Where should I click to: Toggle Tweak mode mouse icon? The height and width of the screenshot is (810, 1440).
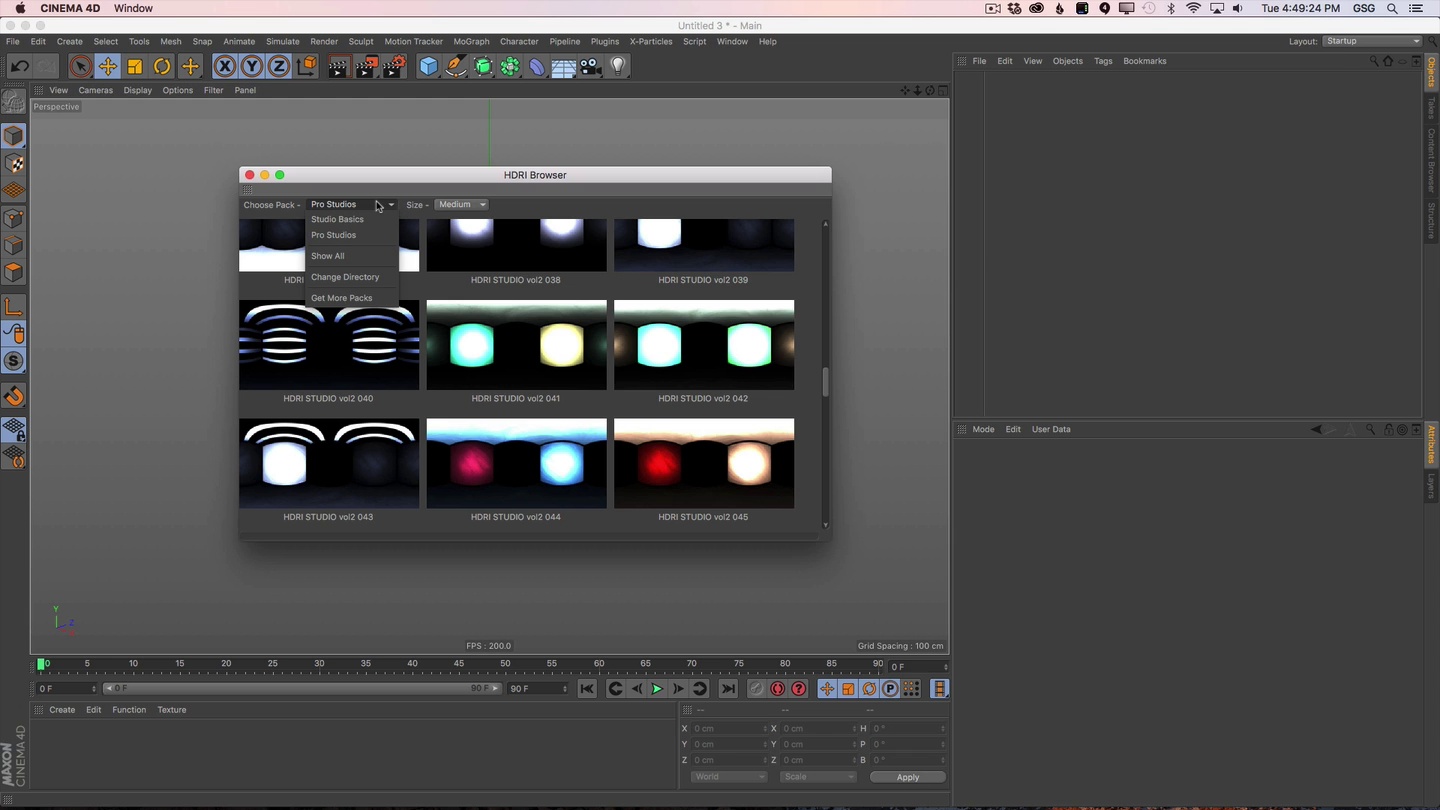click(x=14, y=334)
